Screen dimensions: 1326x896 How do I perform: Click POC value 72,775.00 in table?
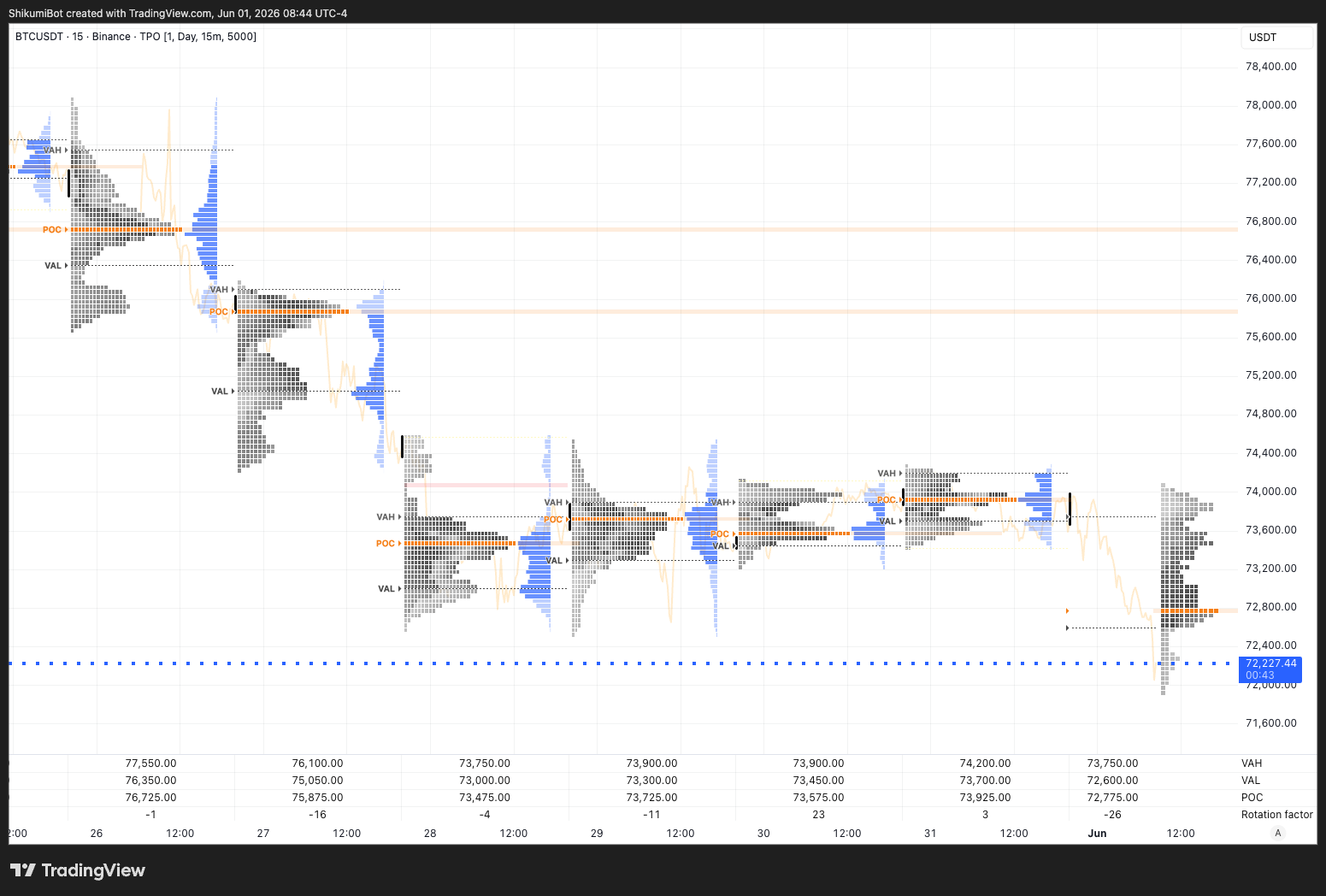1113,798
